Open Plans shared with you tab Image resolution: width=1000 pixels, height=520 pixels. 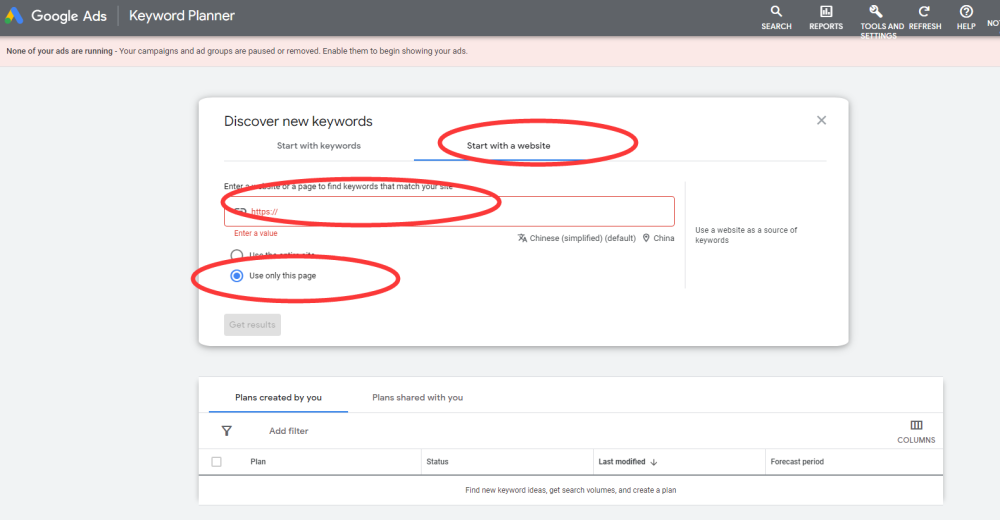click(x=418, y=397)
